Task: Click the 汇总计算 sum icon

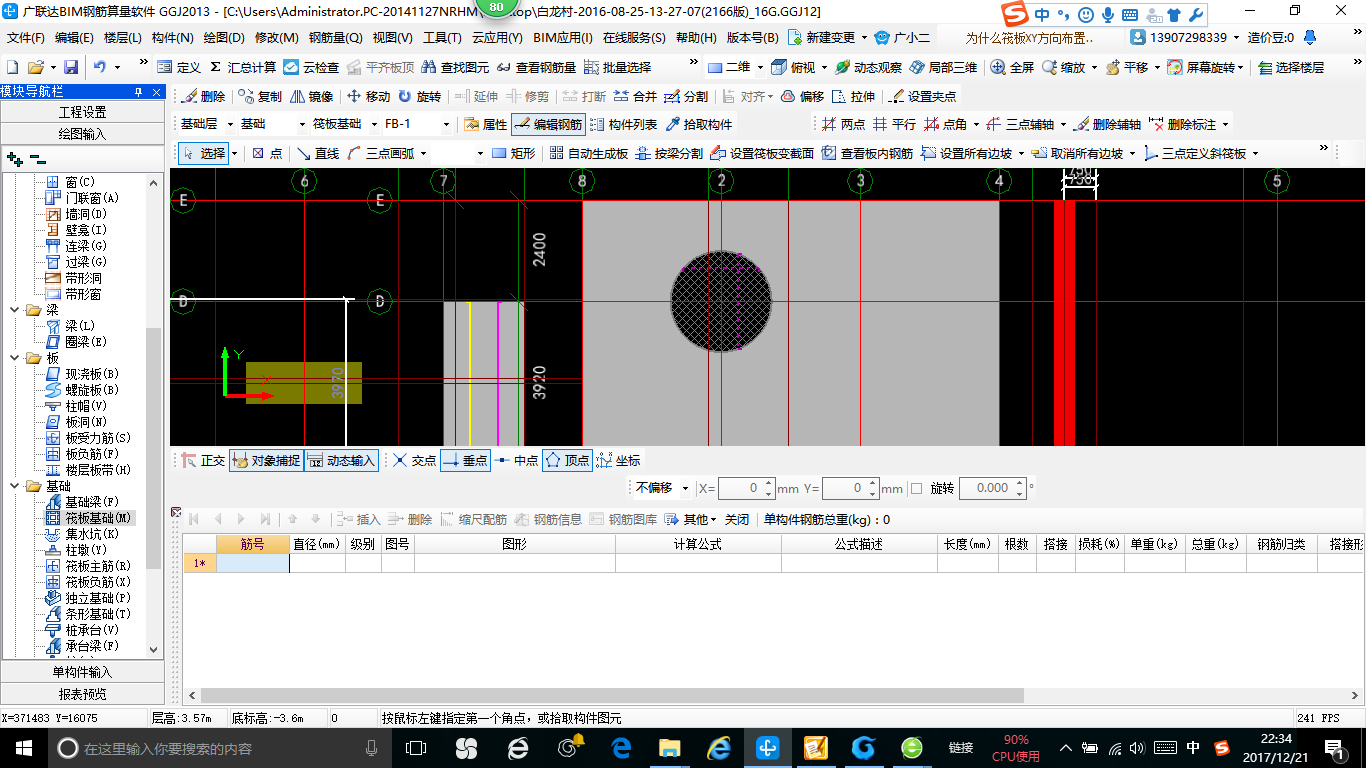Action: tap(243, 67)
